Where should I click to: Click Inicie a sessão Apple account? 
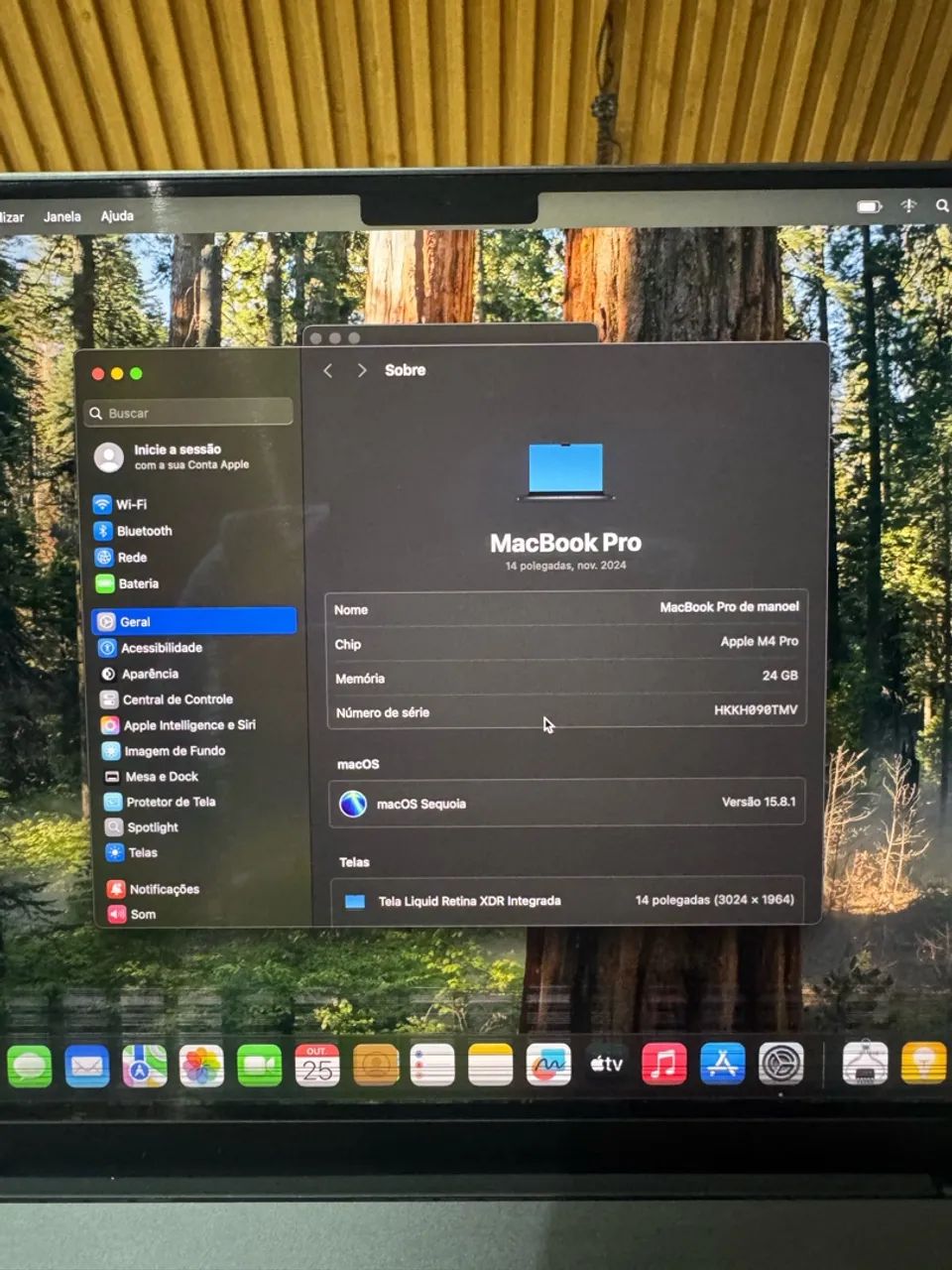point(173,456)
